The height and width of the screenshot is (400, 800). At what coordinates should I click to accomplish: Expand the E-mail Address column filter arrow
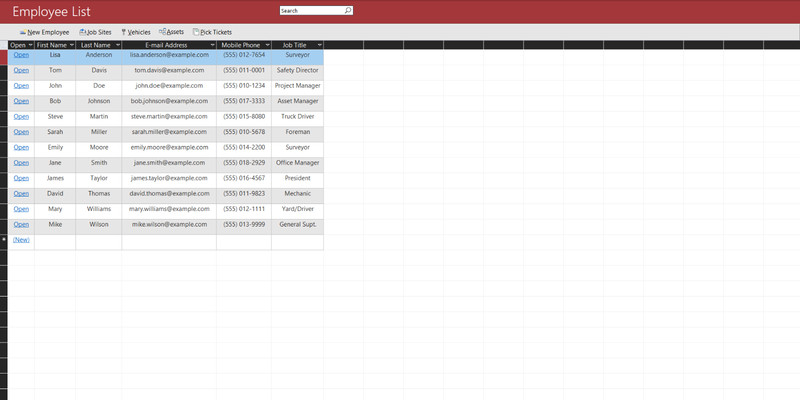click(213, 45)
